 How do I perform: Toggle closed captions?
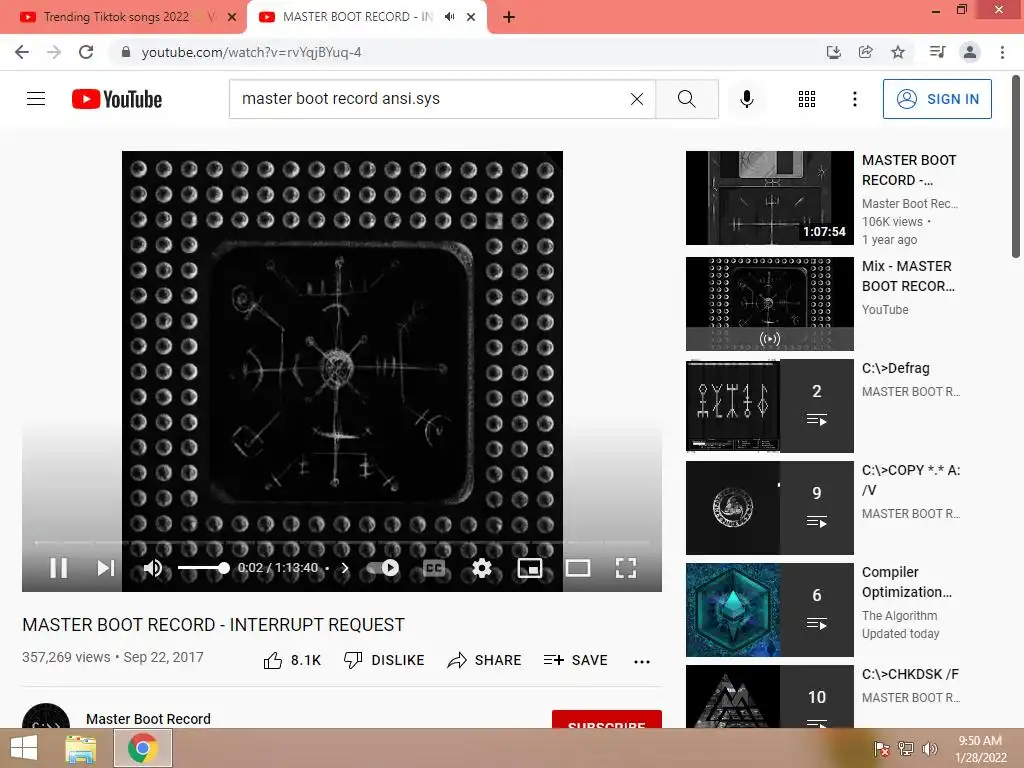pyautogui.click(x=434, y=568)
